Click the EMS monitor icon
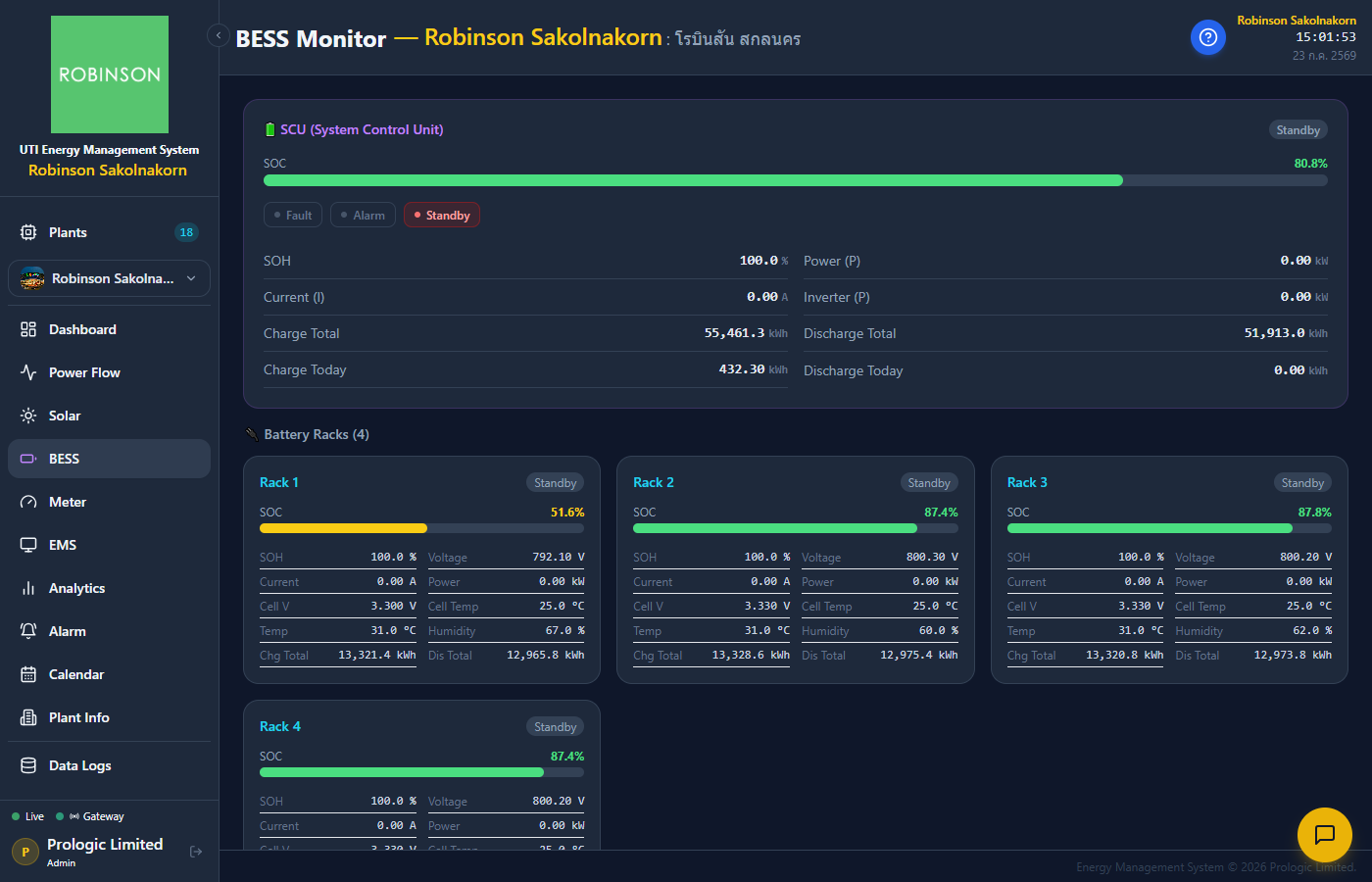This screenshot has height=882, width=1372. 28,545
